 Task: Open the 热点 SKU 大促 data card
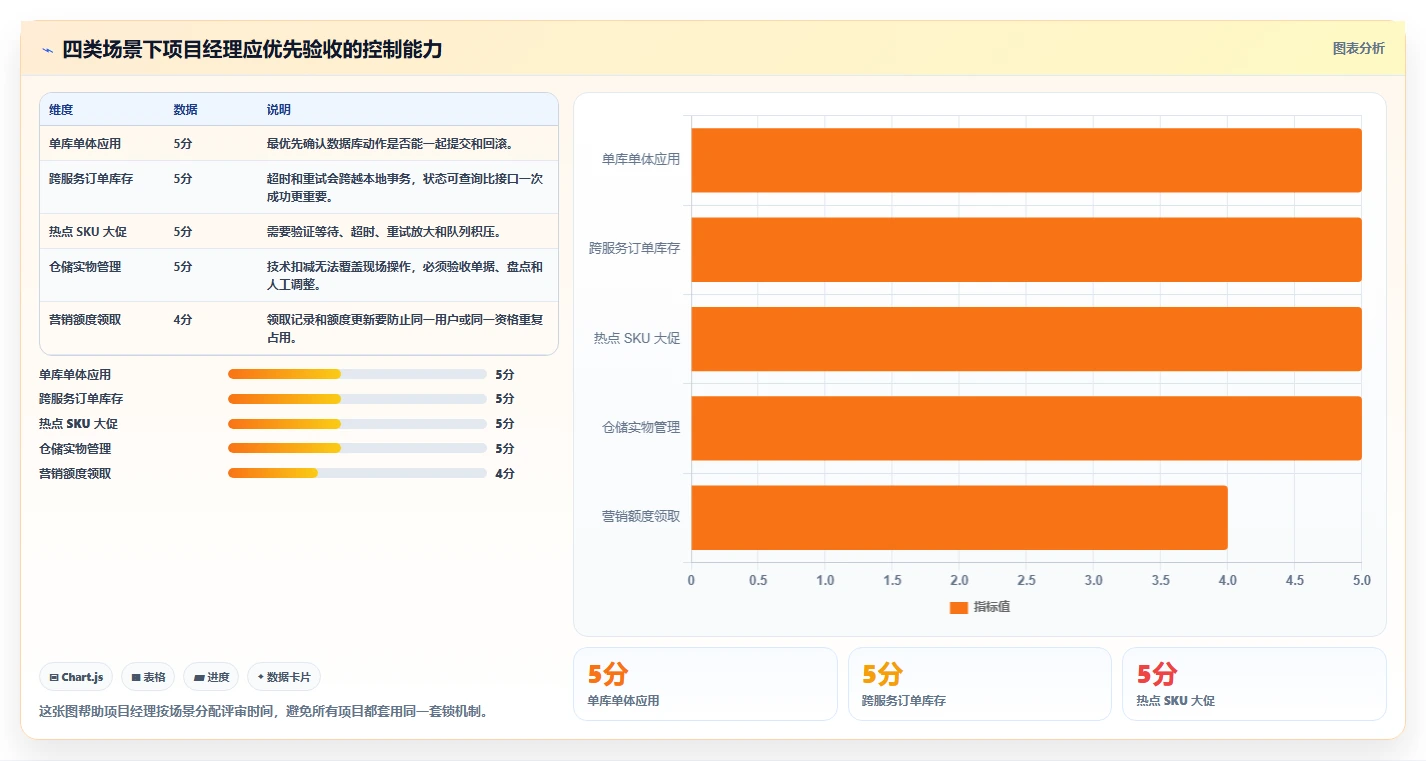pyautogui.click(x=1254, y=684)
